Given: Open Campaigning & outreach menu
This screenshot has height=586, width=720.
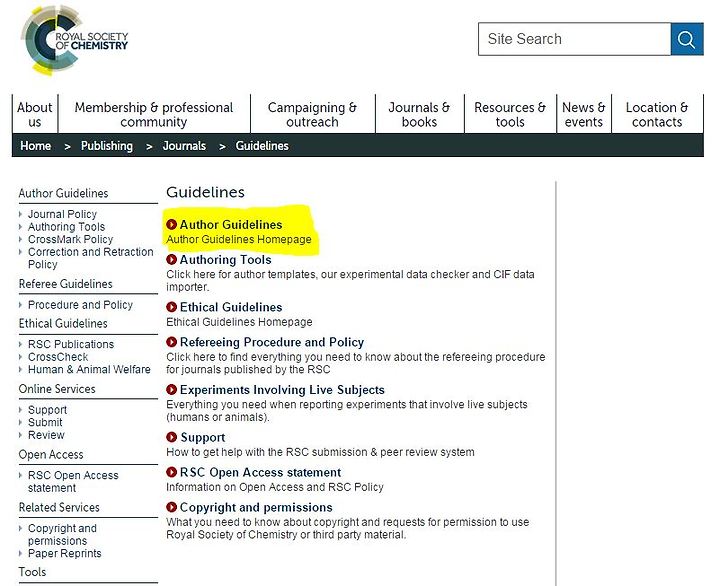Looking at the screenshot, I should (x=312, y=114).
